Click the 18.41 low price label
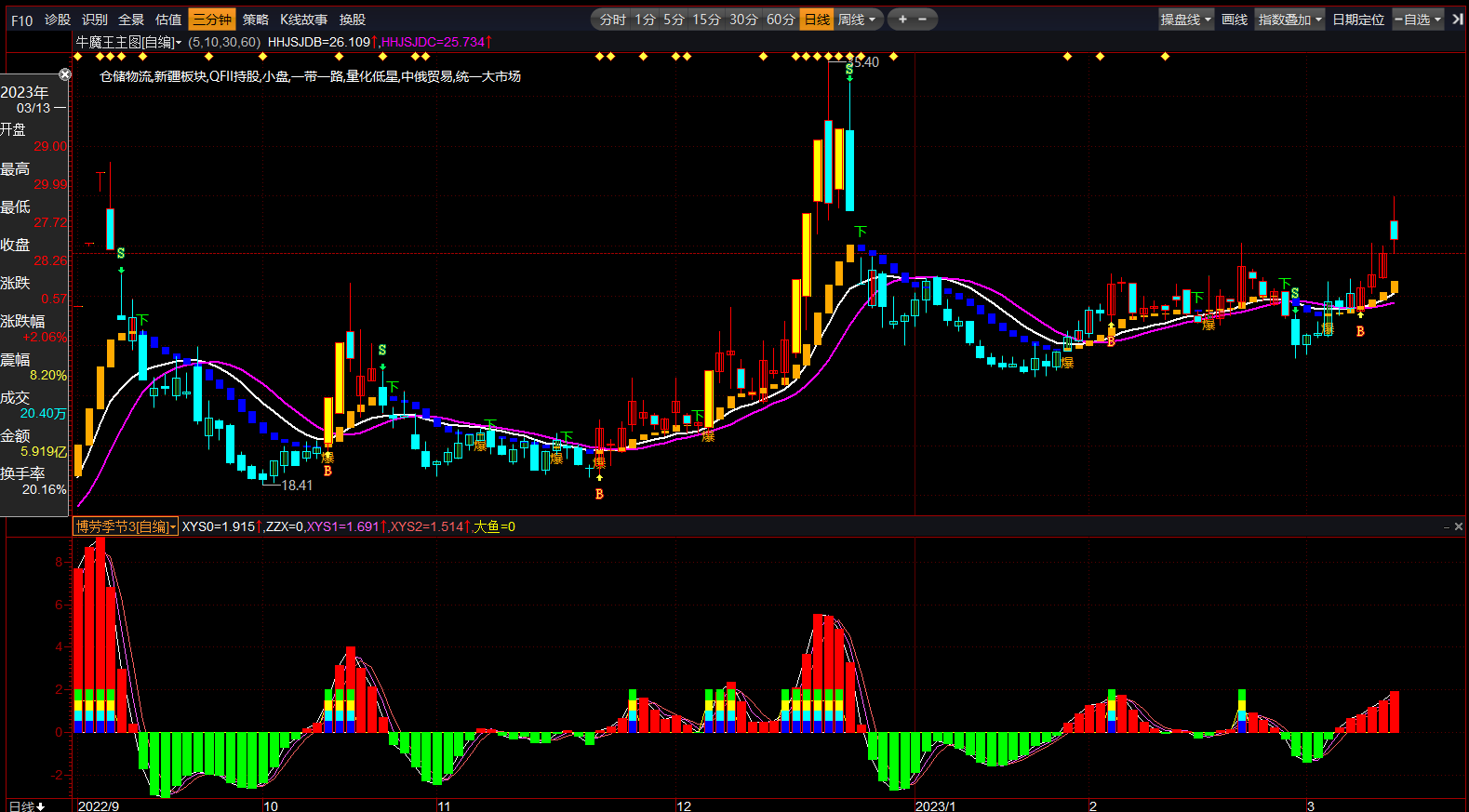The width and height of the screenshot is (1469, 812). pyautogui.click(x=297, y=486)
